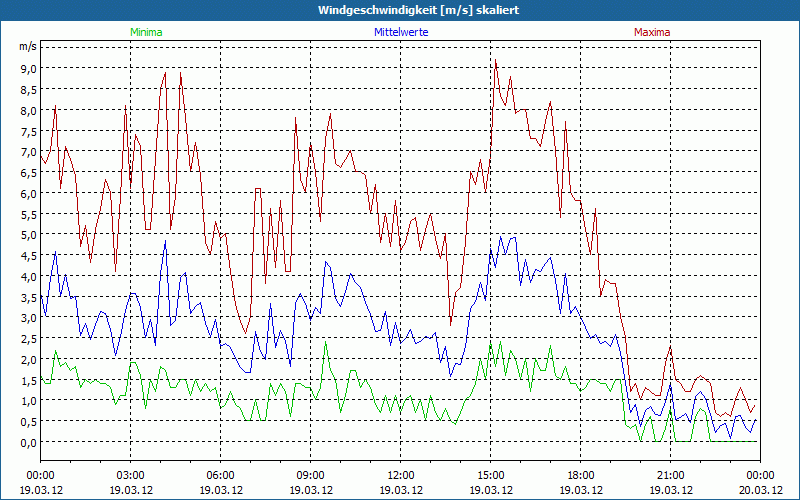Select the 03:00 time axis marker
The height and width of the screenshot is (500, 800).
pos(130,475)
